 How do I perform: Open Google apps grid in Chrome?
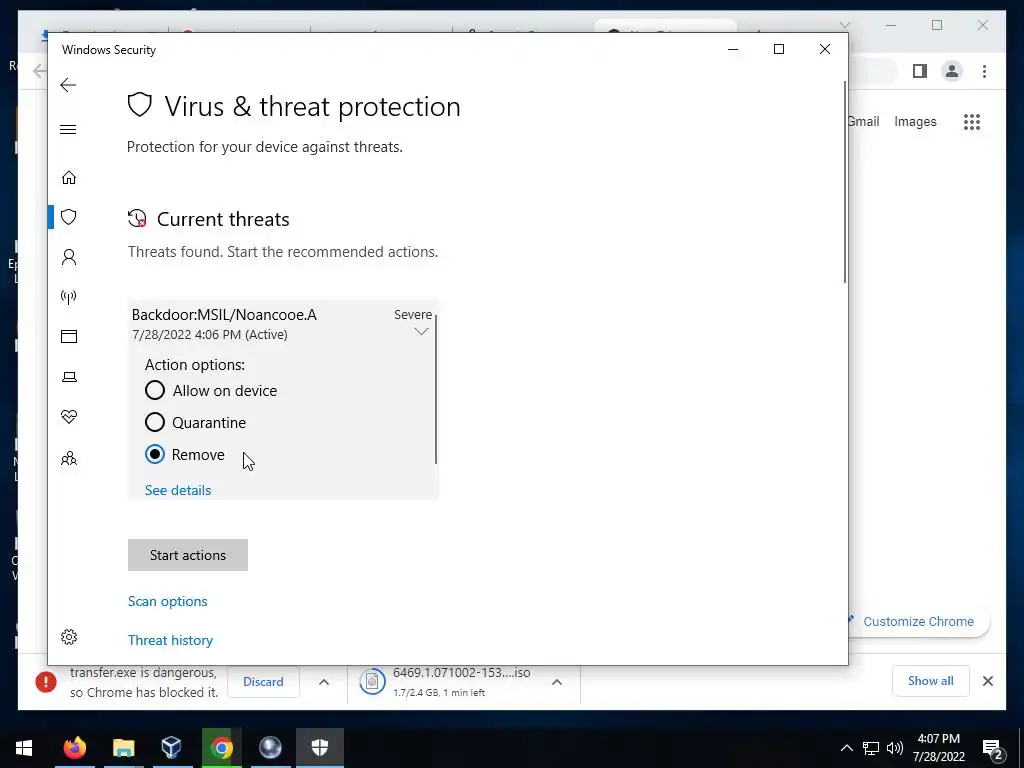(972, 122)
